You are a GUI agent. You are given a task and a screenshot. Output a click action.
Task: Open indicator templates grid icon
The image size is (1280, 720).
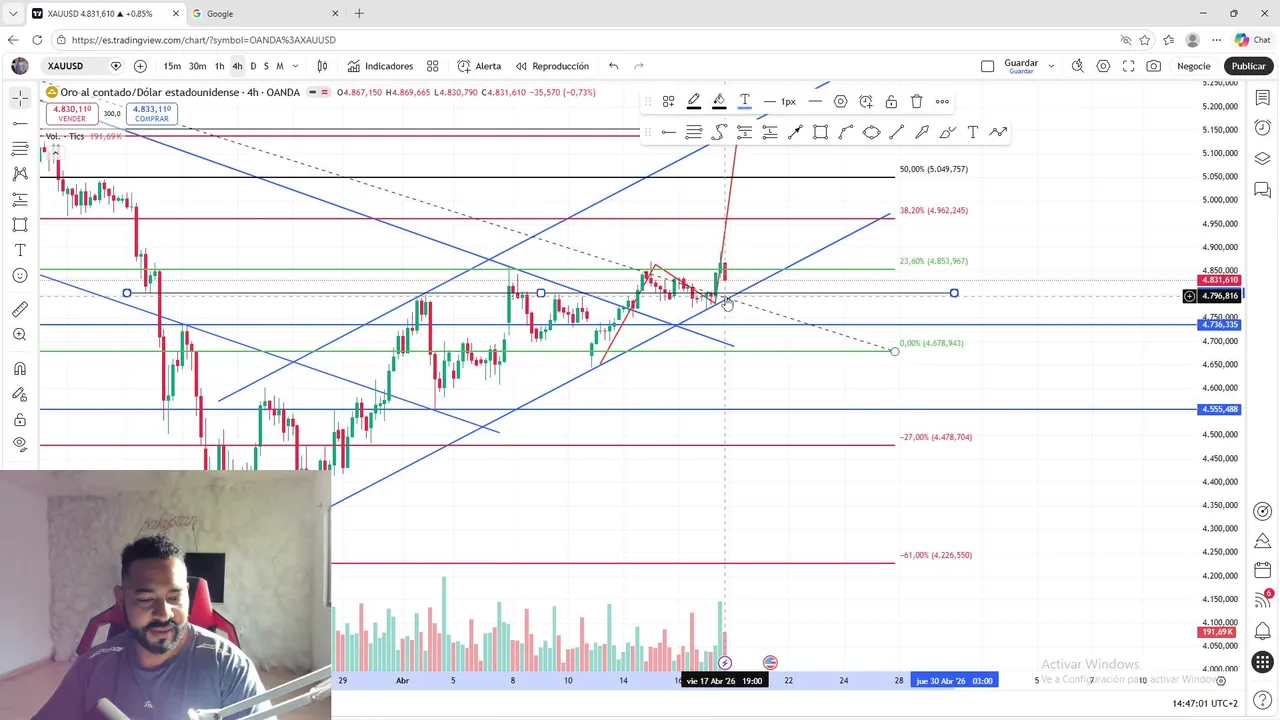[433, 66]
